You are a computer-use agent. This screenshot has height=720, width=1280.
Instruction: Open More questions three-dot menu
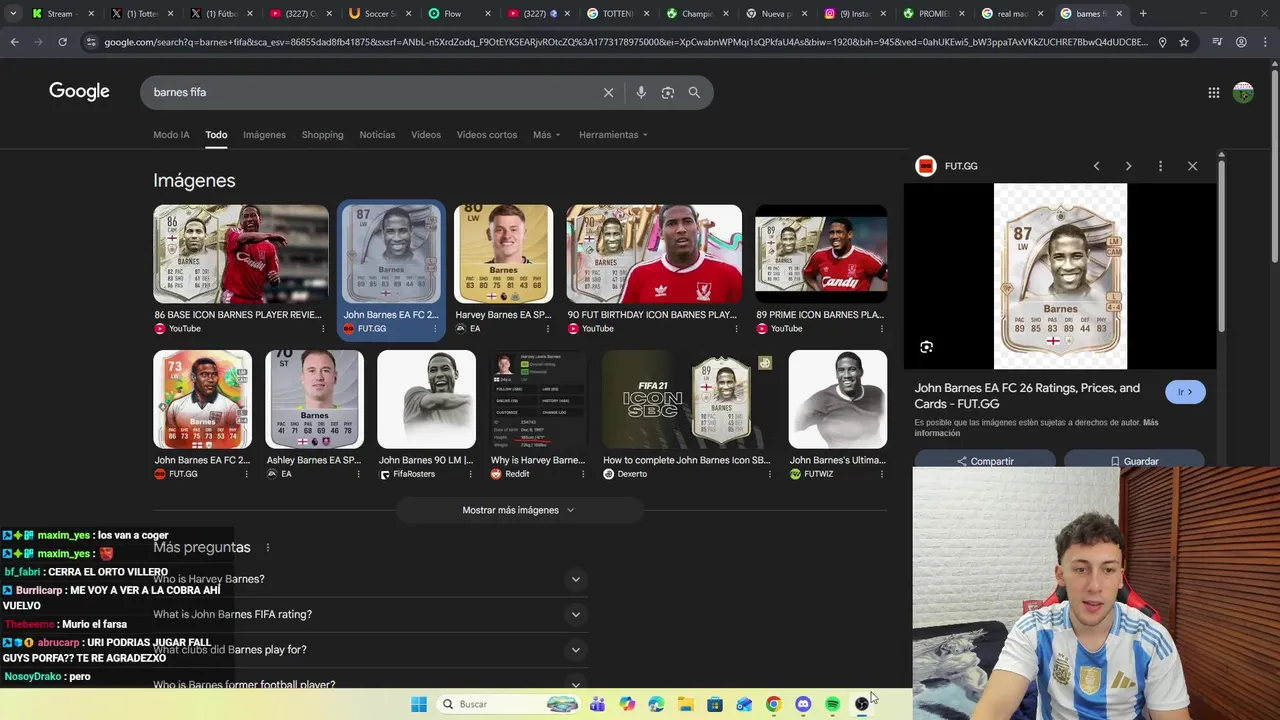tap(267, 547)
